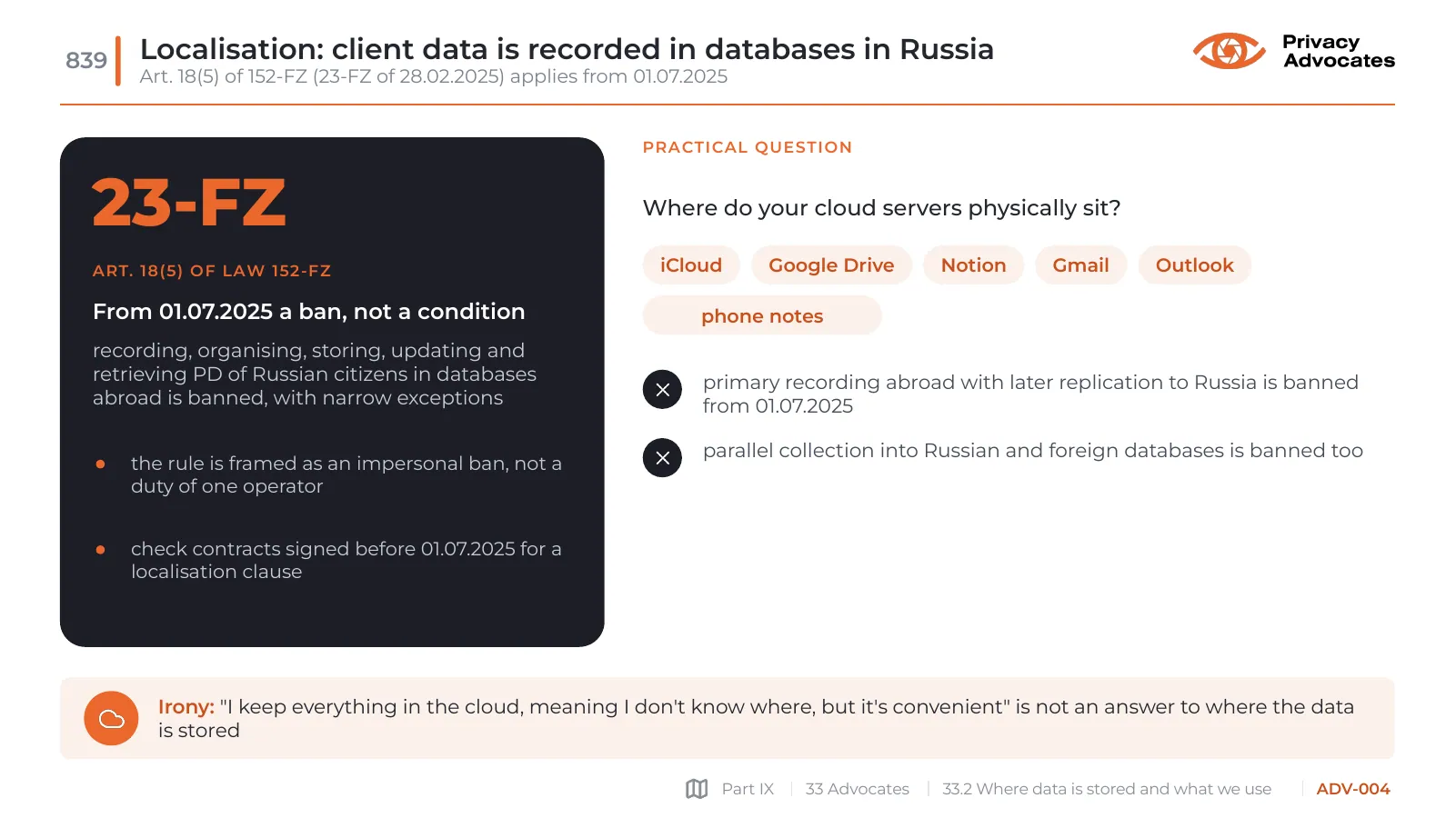Screen dimensions: 1456x818
Task: Select the Gmail chip
Action: tap(1080, 265)
